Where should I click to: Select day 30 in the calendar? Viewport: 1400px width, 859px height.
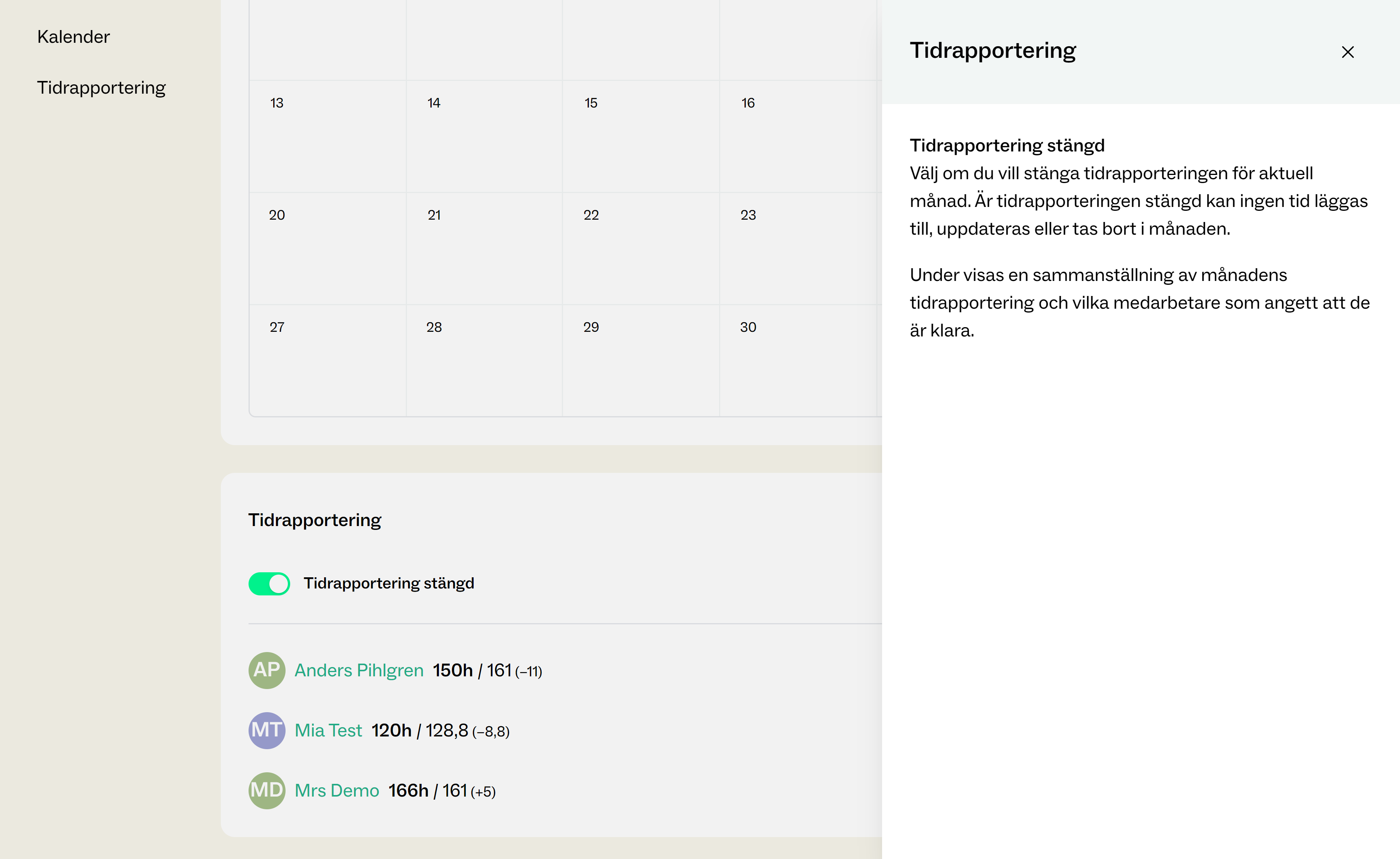tap(798, 360)
